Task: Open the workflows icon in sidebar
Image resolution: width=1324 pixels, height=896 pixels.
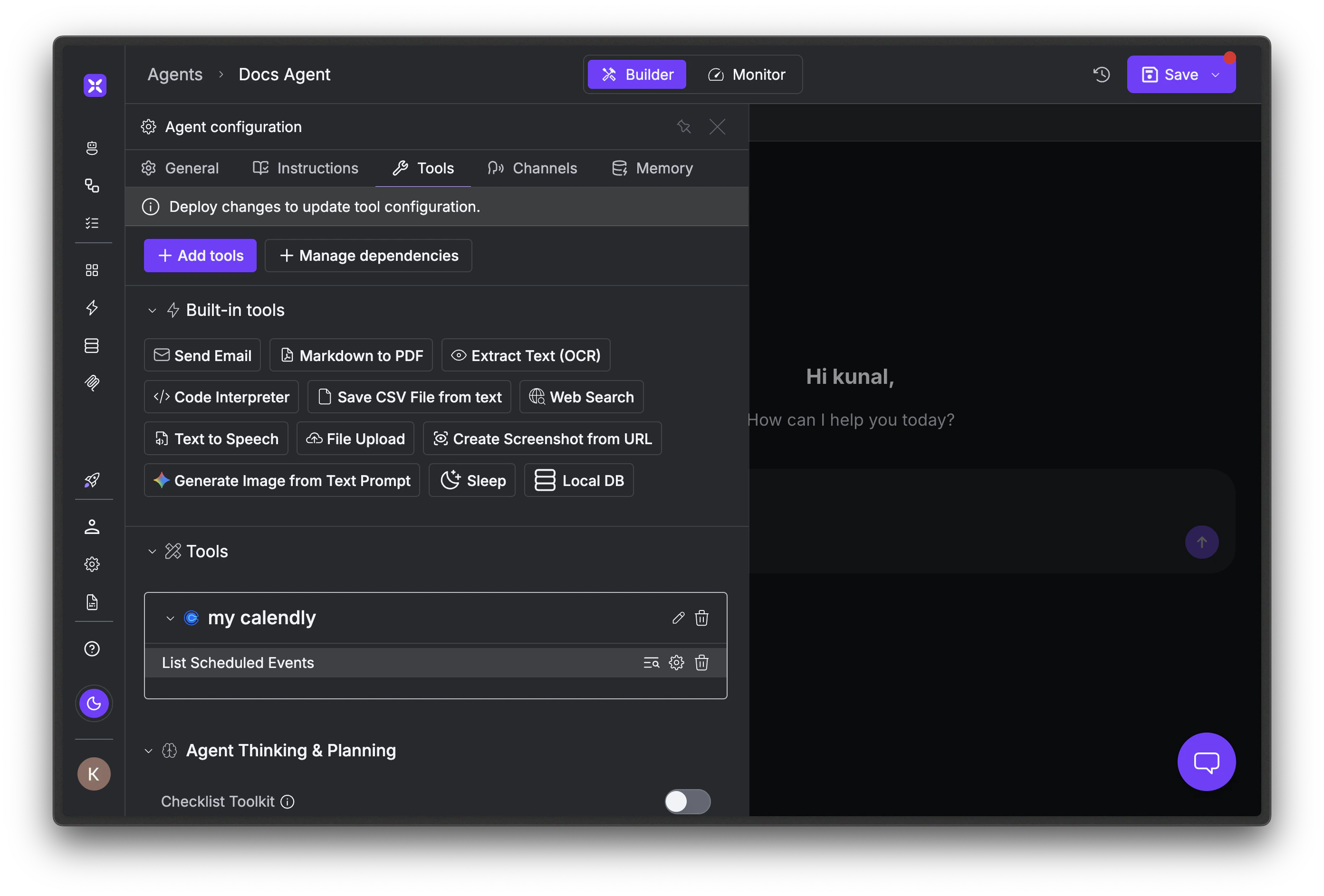Action: pos(92,186)
